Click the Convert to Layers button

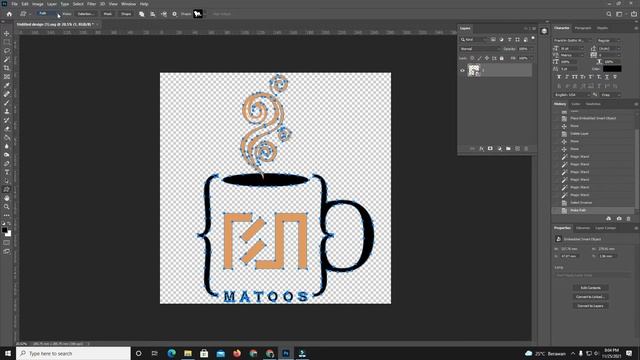pyautogui.click(x=591, y=306)
